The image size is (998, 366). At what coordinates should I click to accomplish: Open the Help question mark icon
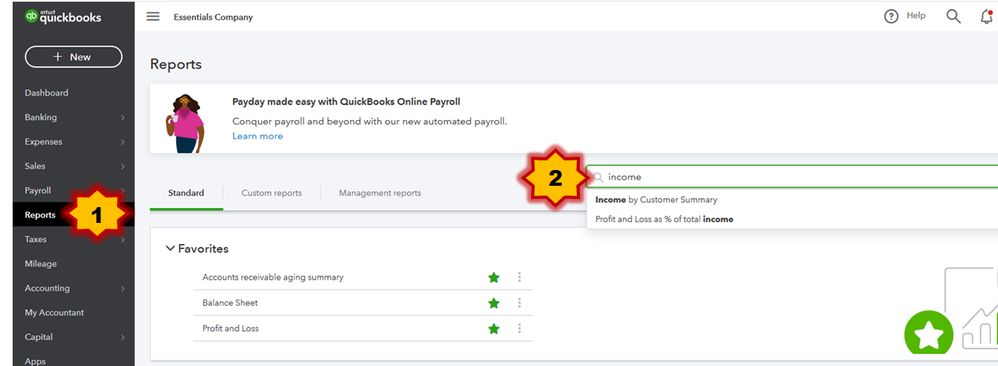[x=891, y=17]
